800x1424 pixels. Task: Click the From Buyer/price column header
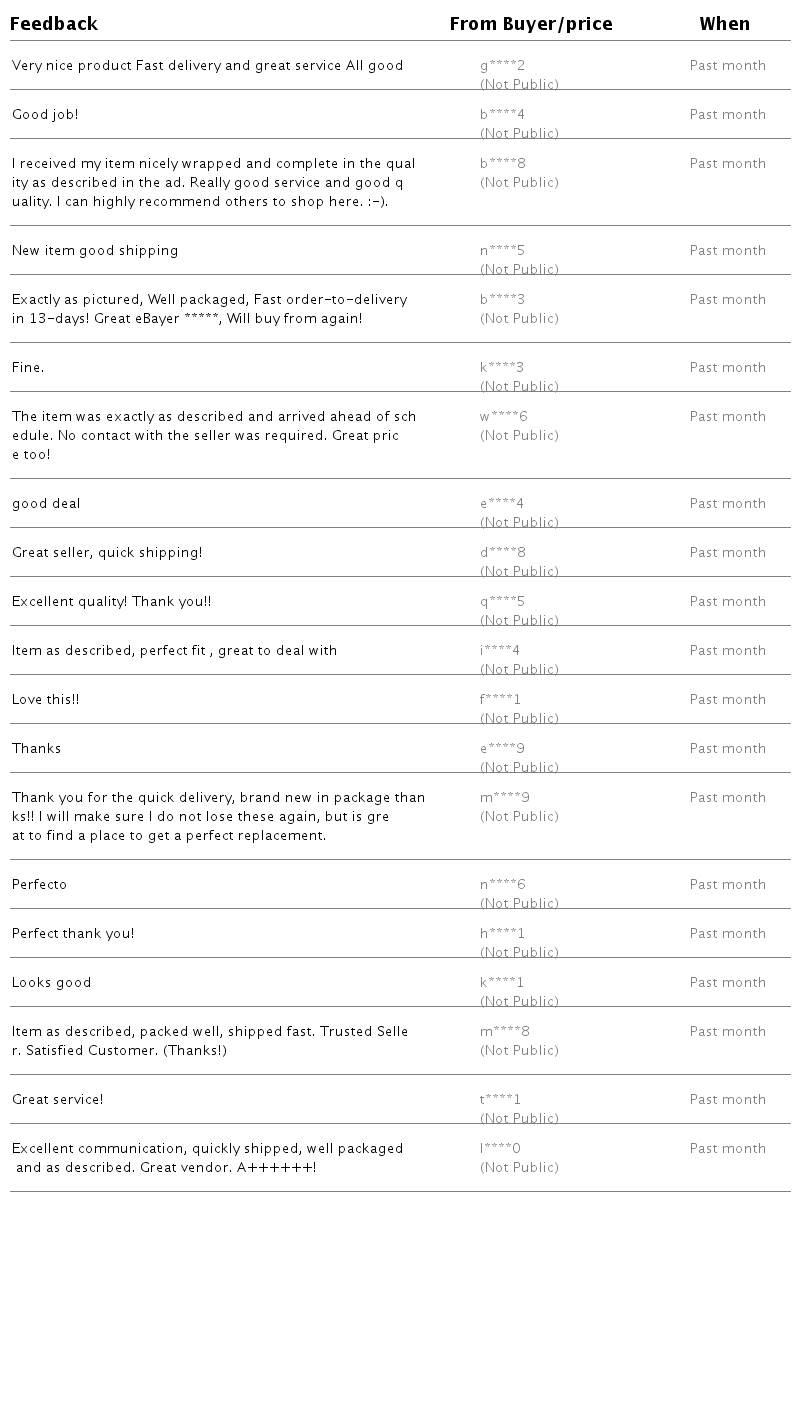click(531, 24)
